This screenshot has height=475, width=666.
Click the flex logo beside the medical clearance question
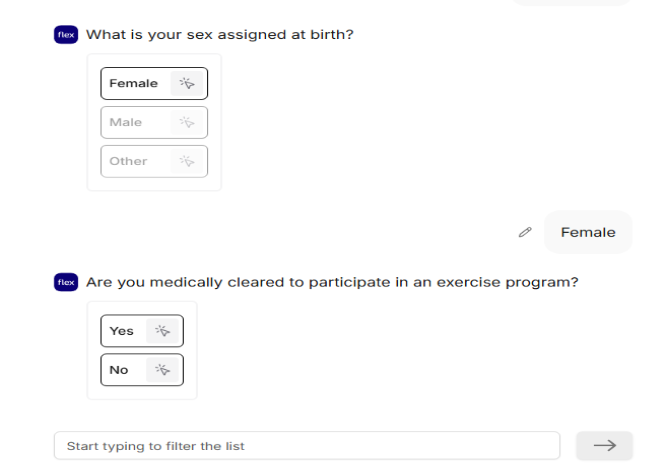[x=66, y=283]
